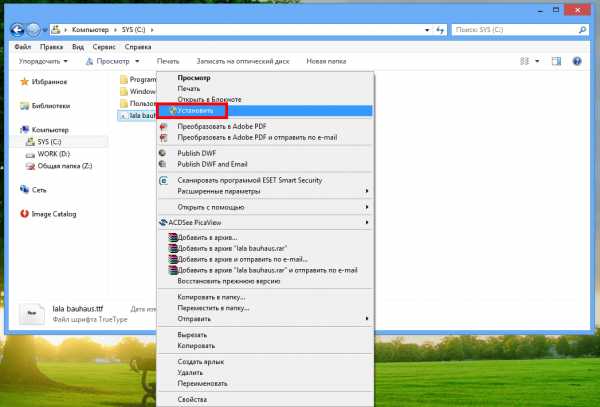Screen dimensions: 600x407
Task: Refresh the folder via address bar icon
Action: (440, 30)
